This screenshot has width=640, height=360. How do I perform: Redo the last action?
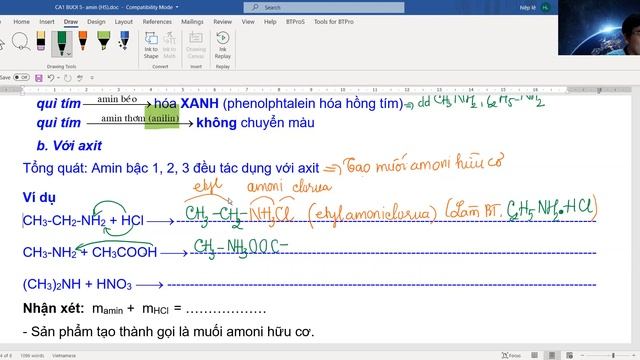[x=68, y=78]
